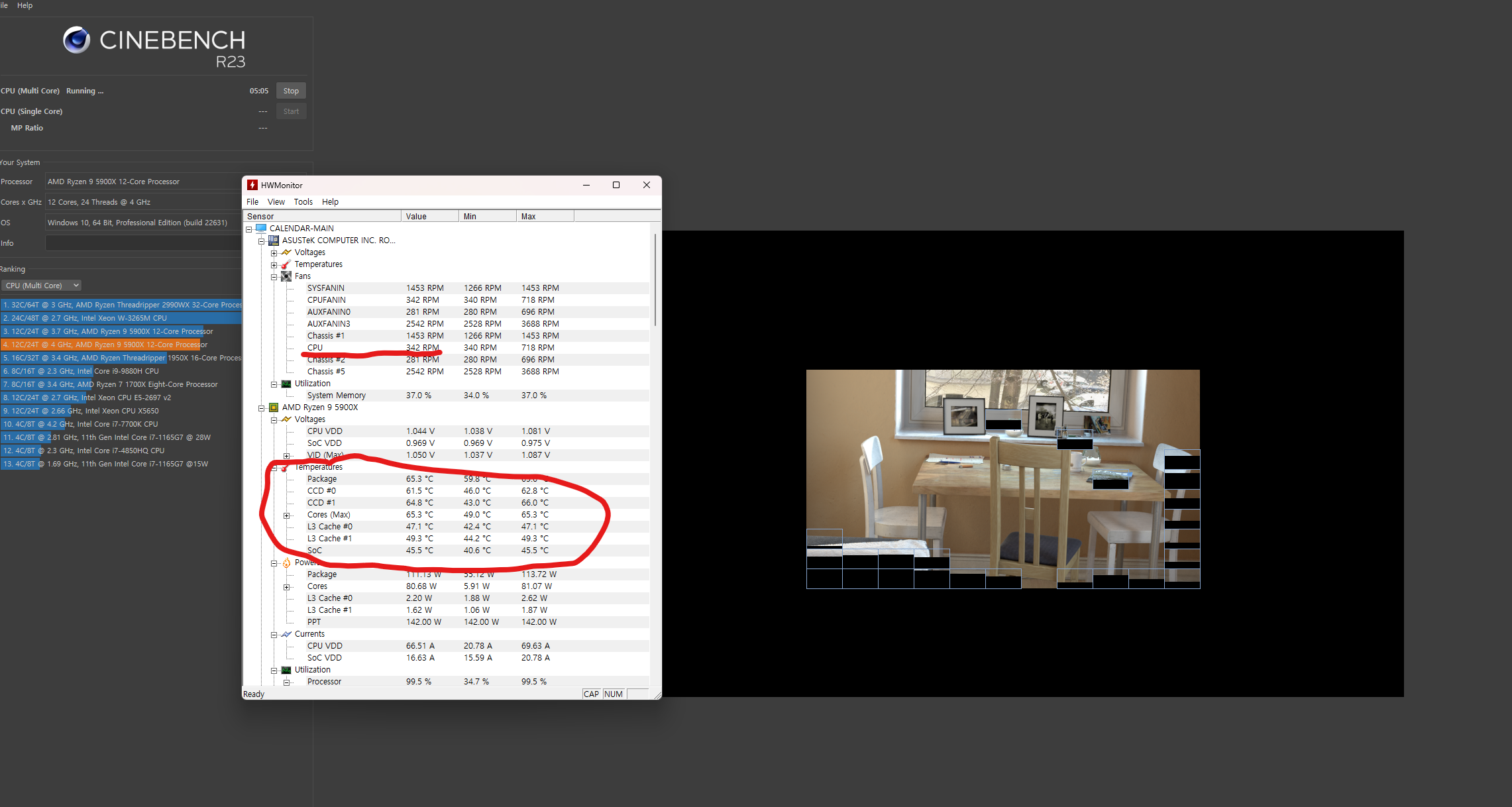Expand the Cores power entry
Viewport: 1512px width, 807px height.
coord(286,587)
